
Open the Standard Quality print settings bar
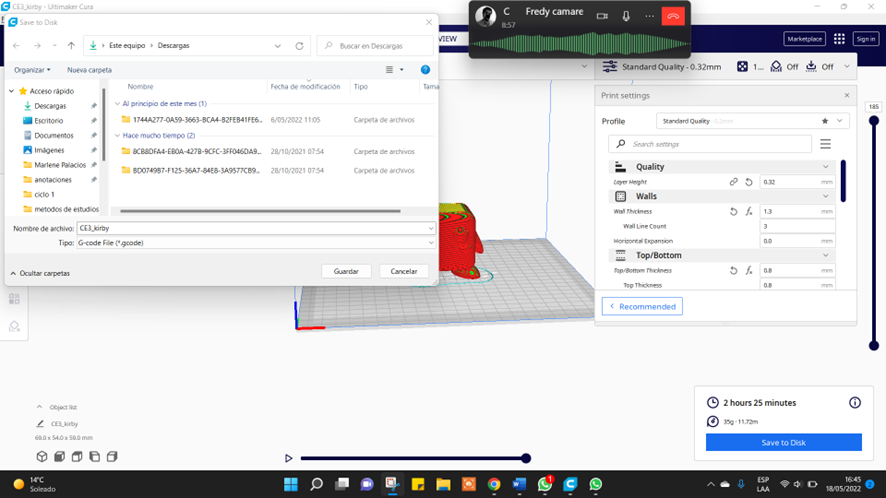726,67
